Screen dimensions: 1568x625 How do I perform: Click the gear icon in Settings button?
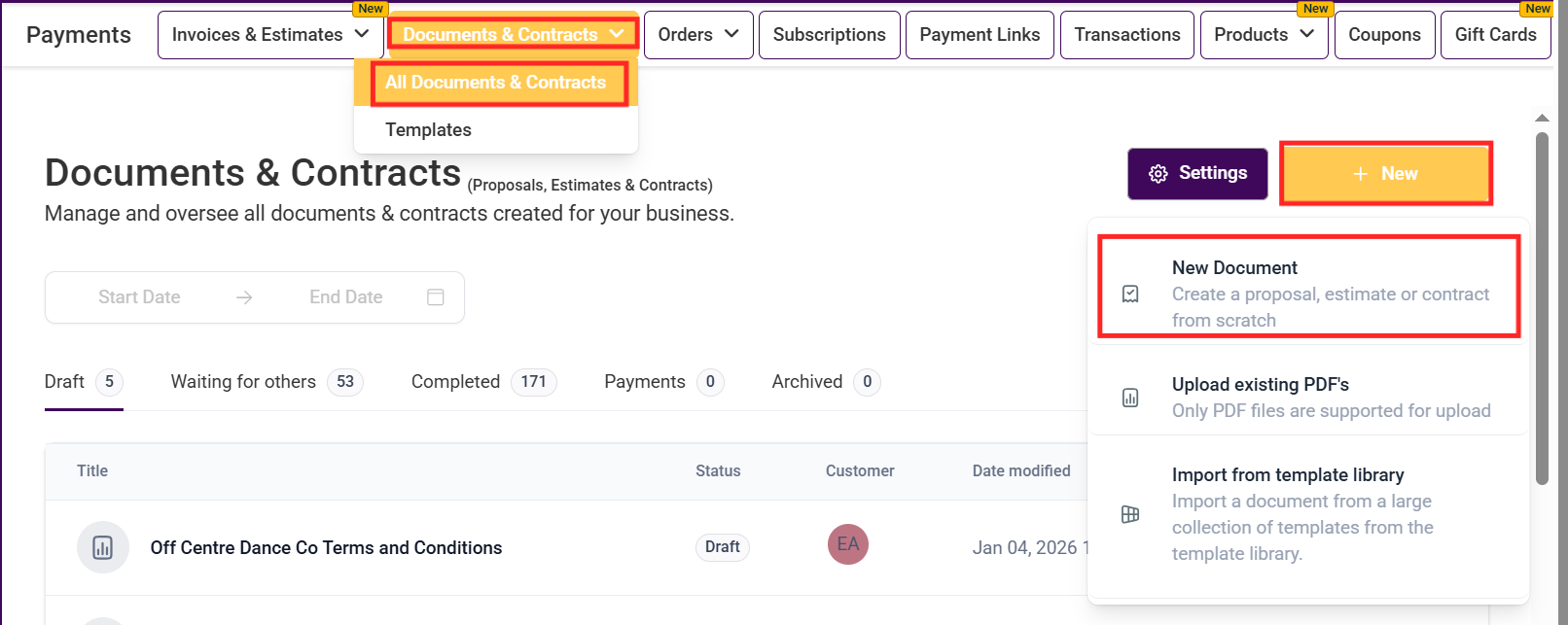pos(1158,174)
